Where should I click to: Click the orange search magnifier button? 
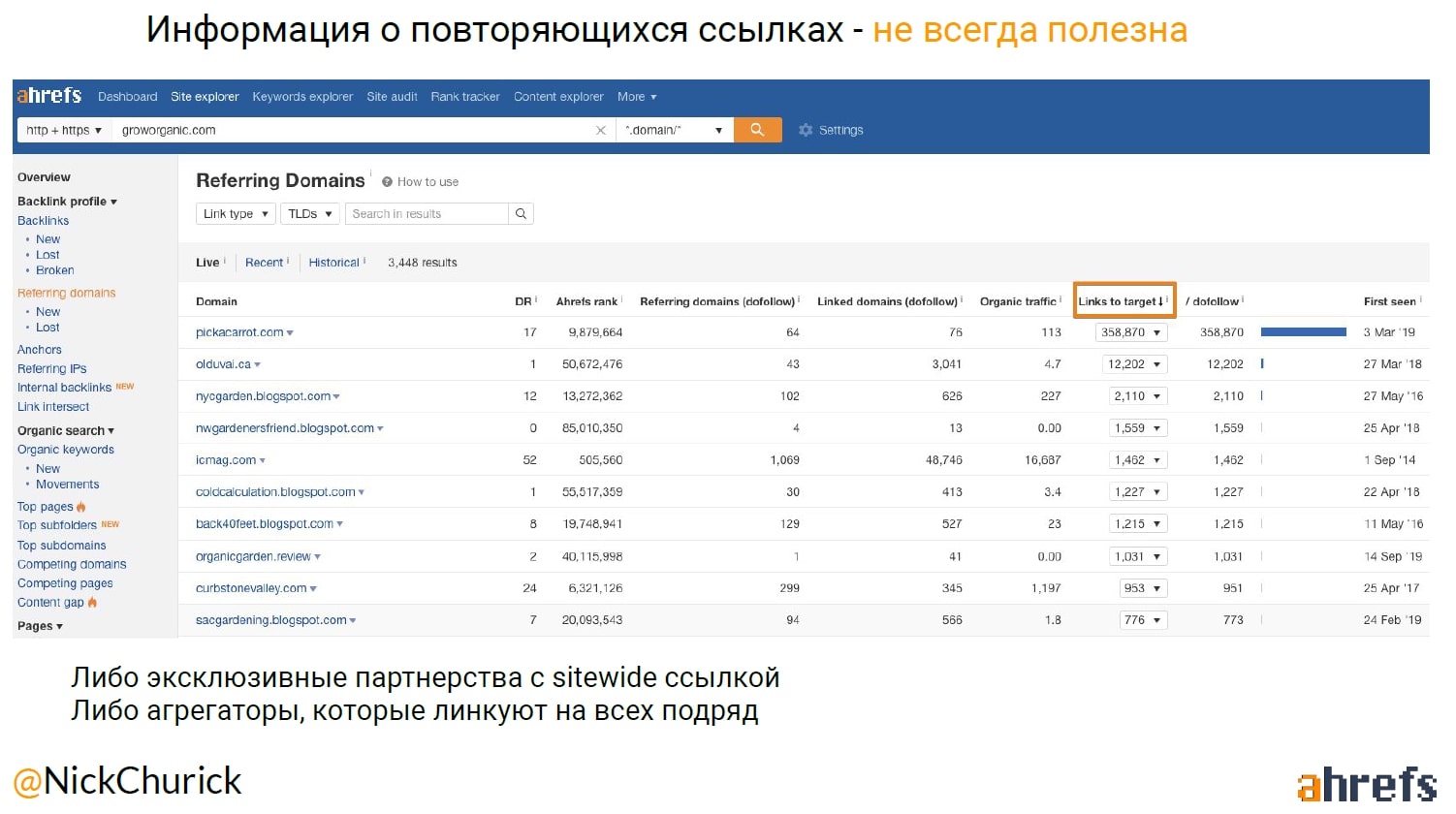[x=757, y=130]
